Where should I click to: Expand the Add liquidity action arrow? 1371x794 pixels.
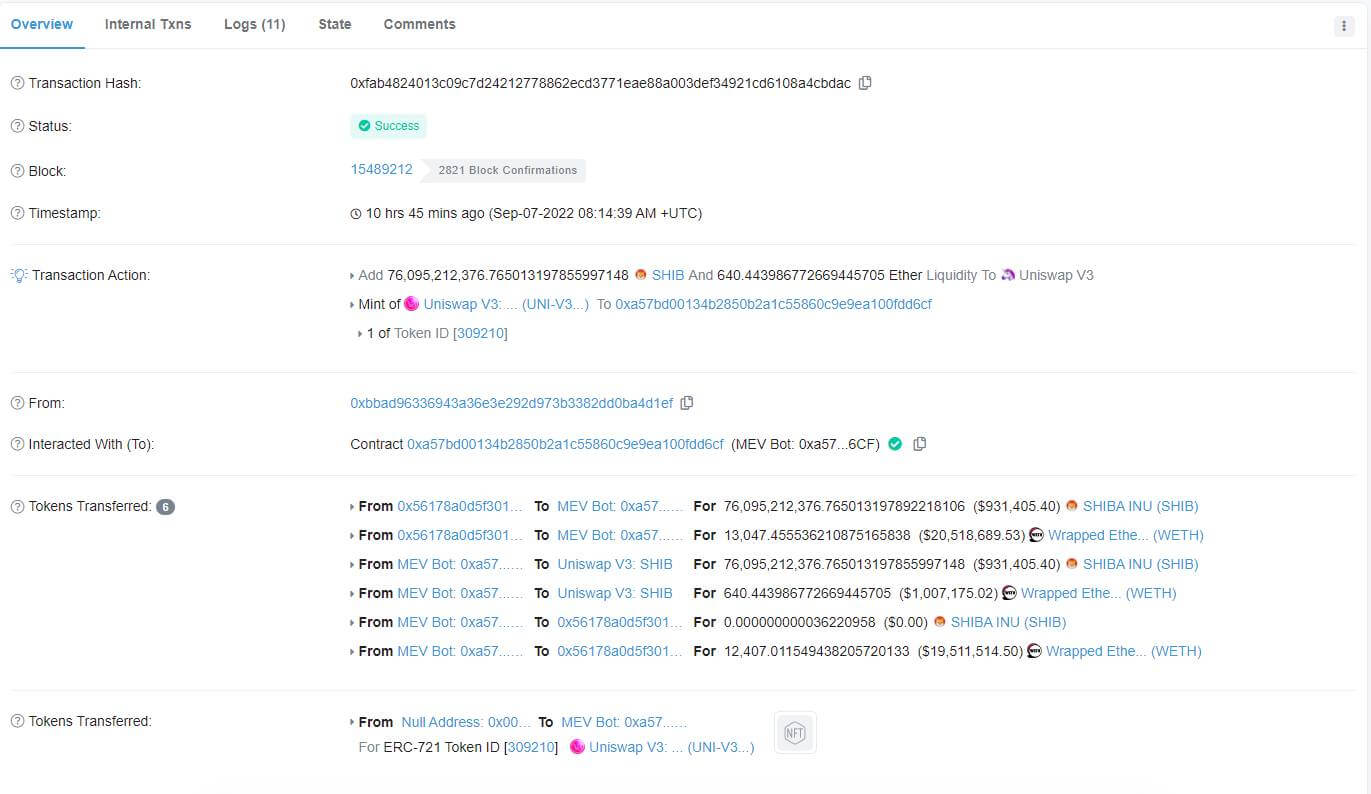click(352, 276)
